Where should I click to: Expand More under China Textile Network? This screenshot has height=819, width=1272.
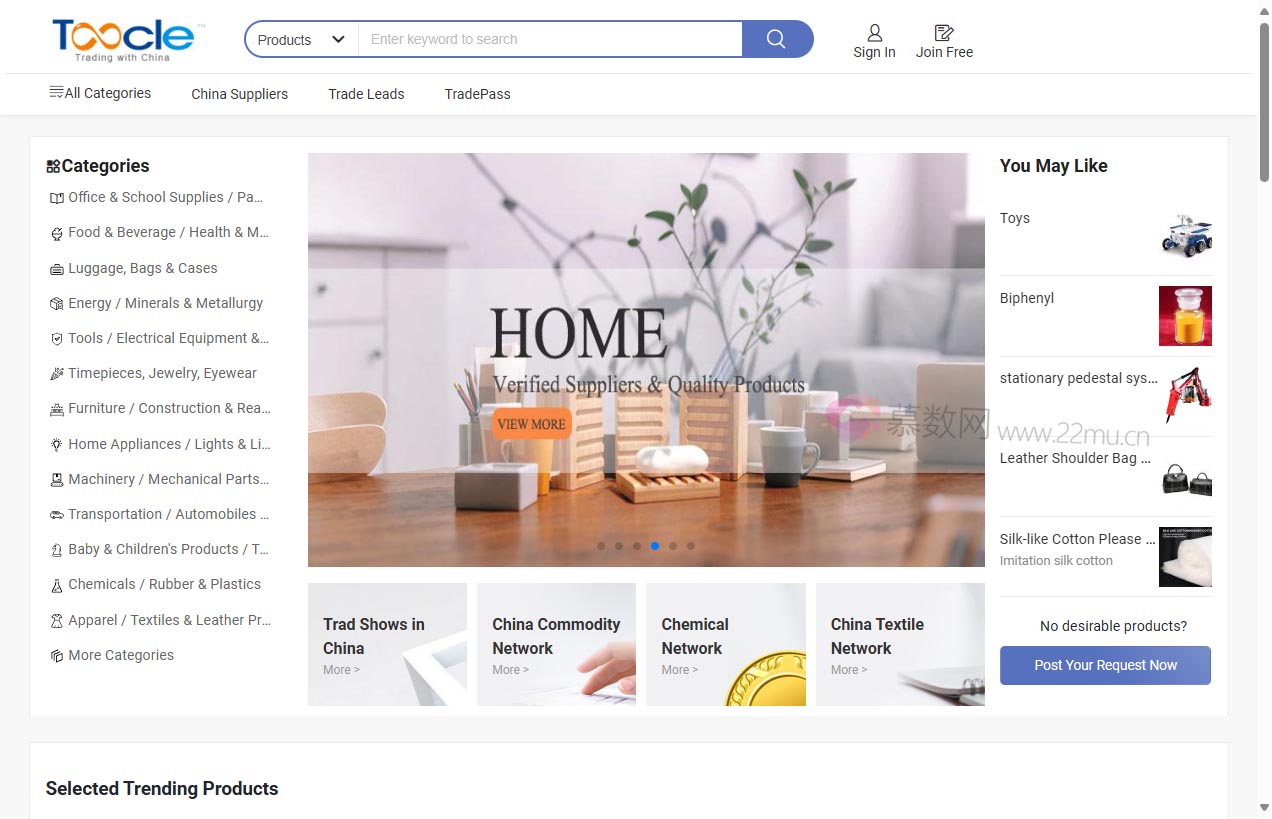(x=848, y=670)
